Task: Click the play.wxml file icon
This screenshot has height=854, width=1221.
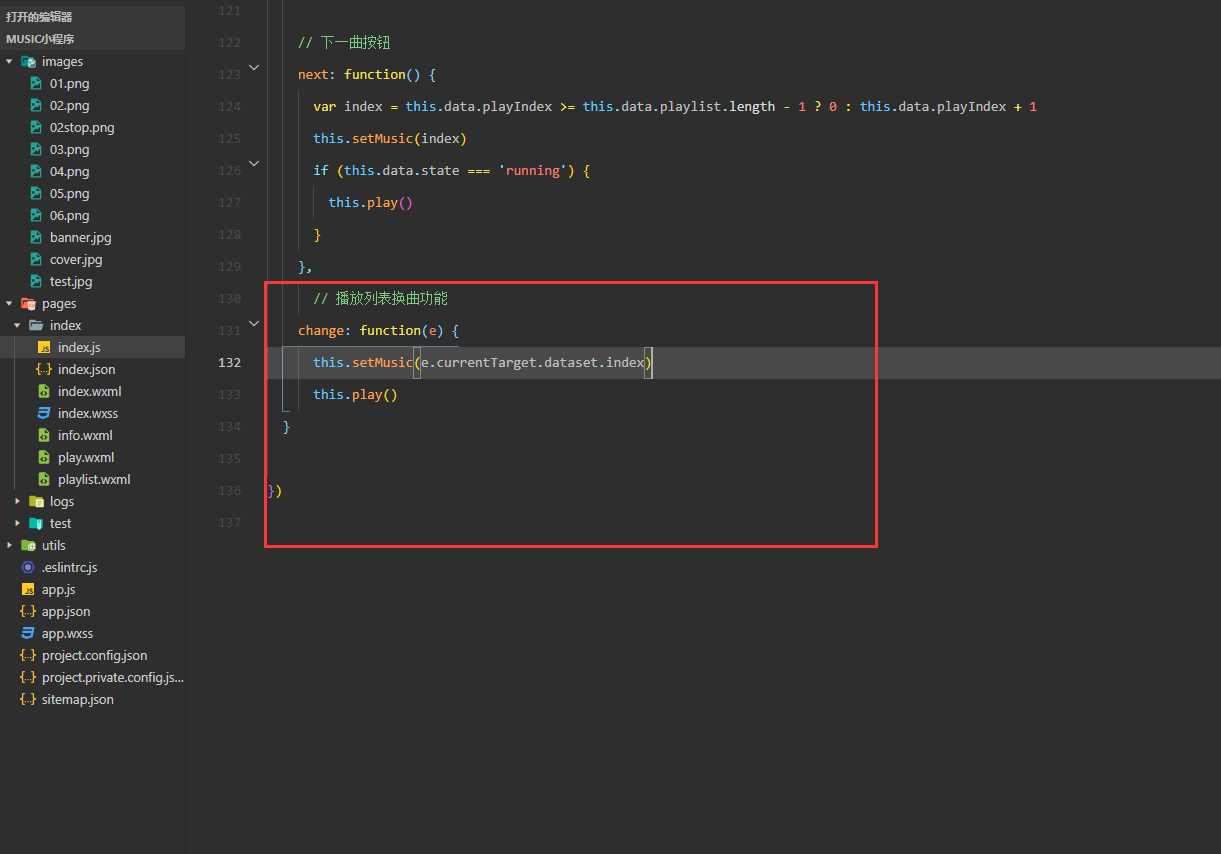Action: coord(44,457)
